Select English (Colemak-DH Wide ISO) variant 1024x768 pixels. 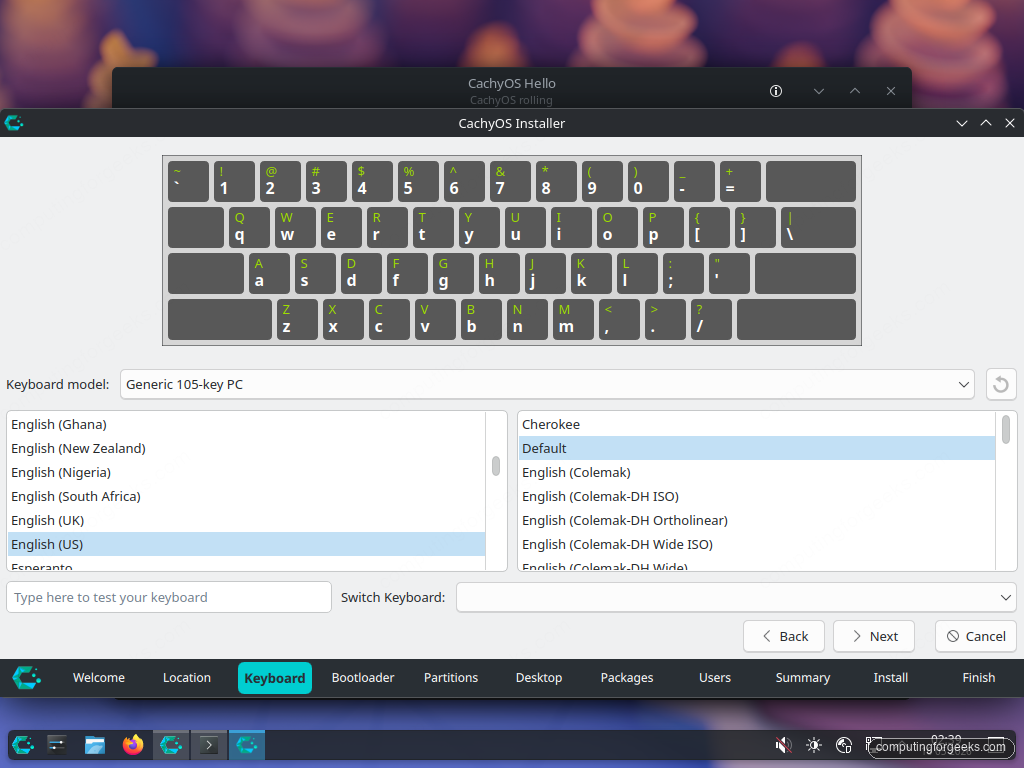click(757, 544)
